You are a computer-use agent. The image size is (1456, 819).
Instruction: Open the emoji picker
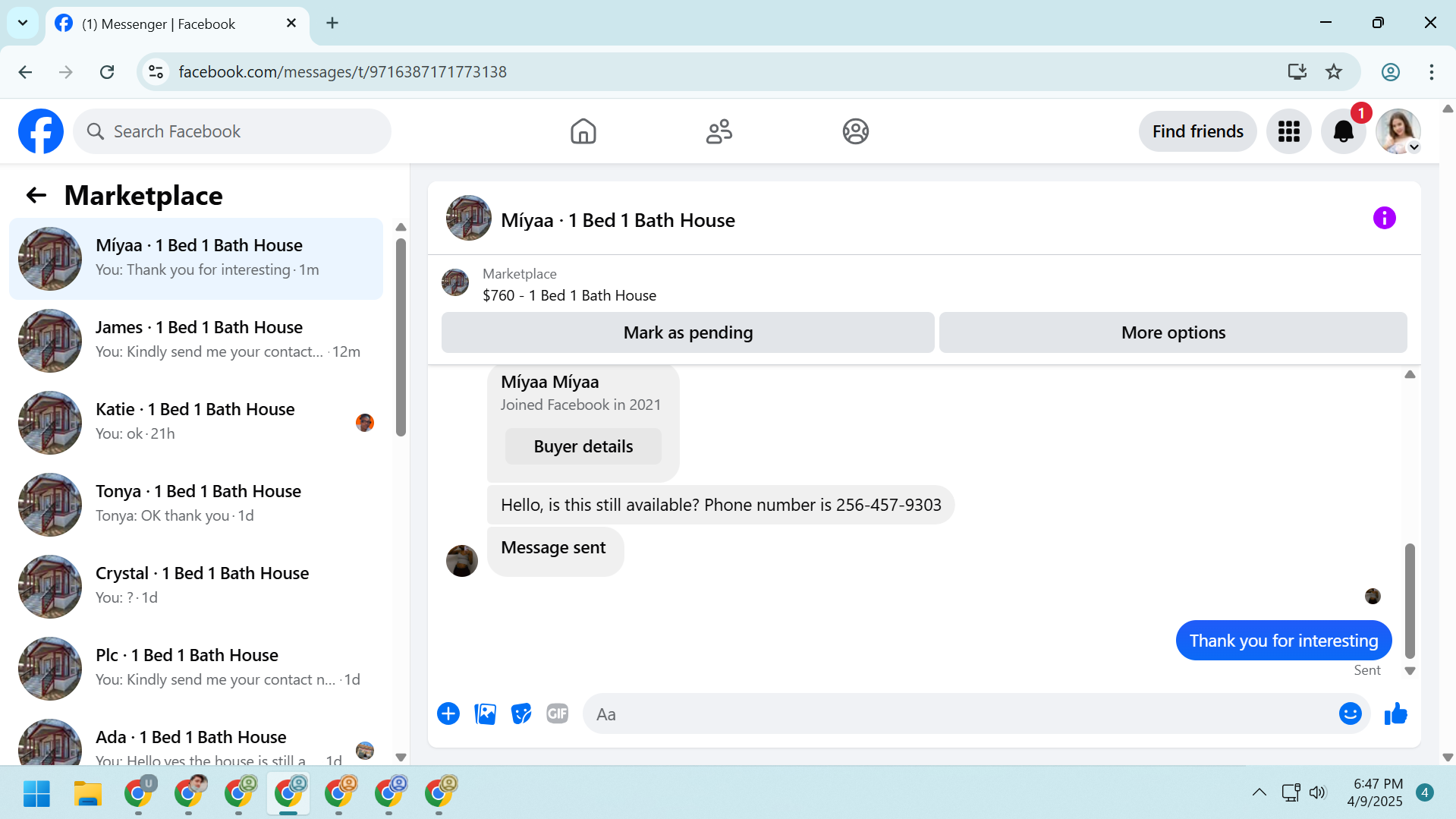click(x=1350, y=713)
